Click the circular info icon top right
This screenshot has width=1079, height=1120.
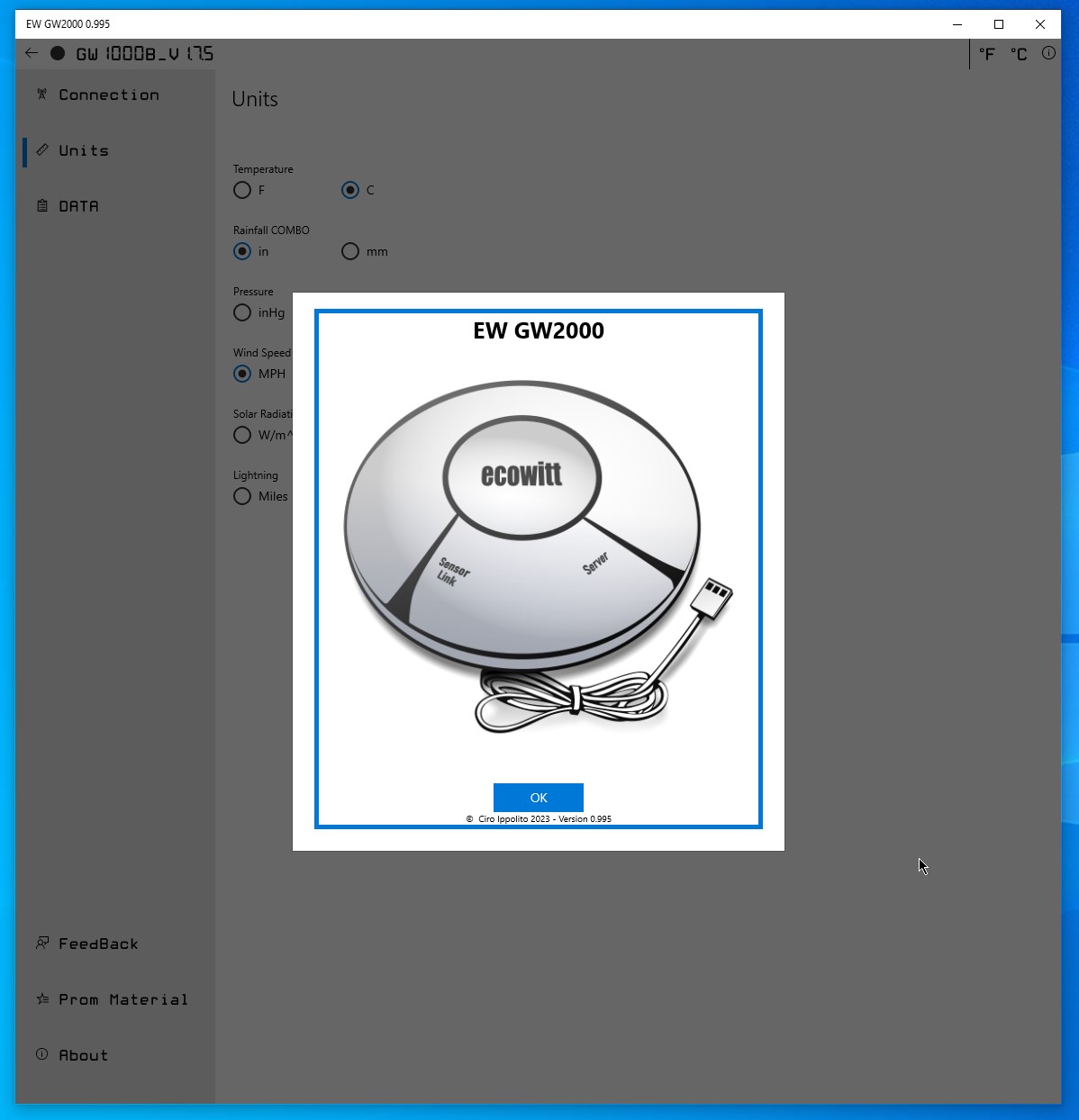pos(1048,54)
